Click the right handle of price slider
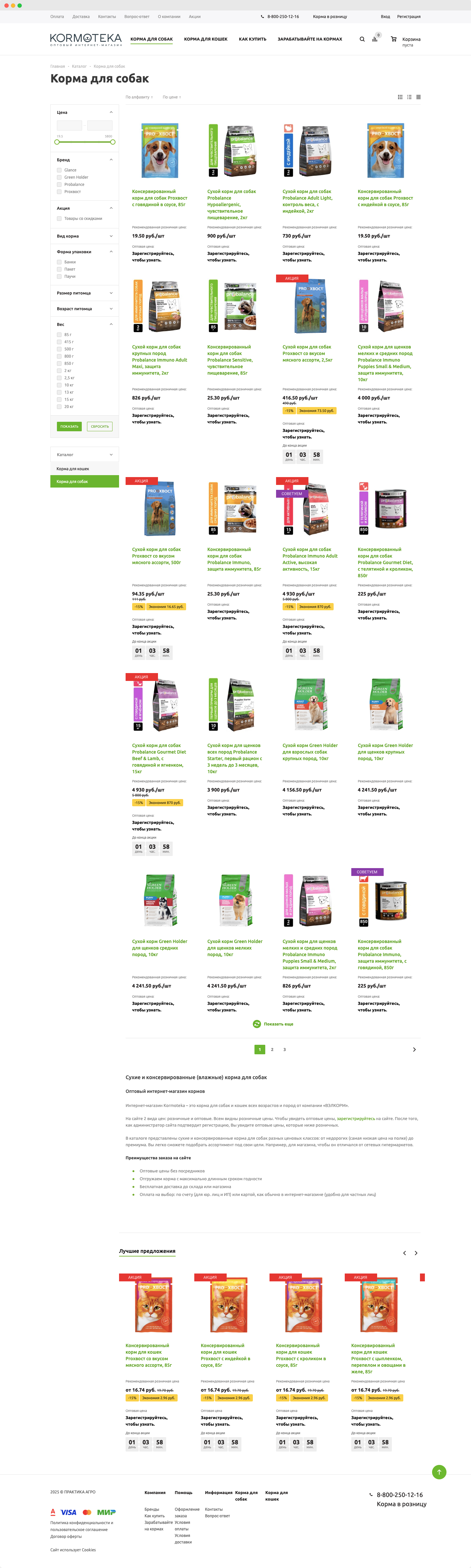 (x=113, y=142)
